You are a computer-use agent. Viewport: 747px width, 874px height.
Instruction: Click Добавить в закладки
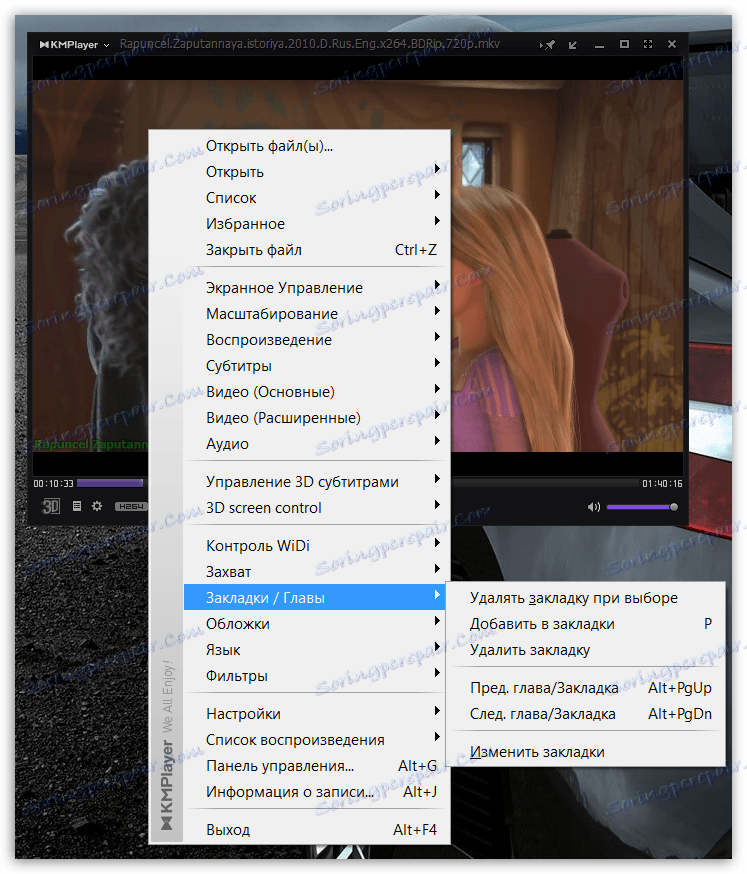point(586,624)
